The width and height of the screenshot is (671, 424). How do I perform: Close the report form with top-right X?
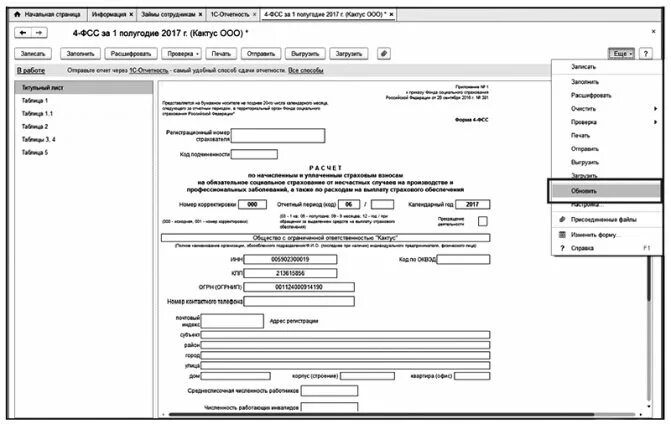point(653,31)
